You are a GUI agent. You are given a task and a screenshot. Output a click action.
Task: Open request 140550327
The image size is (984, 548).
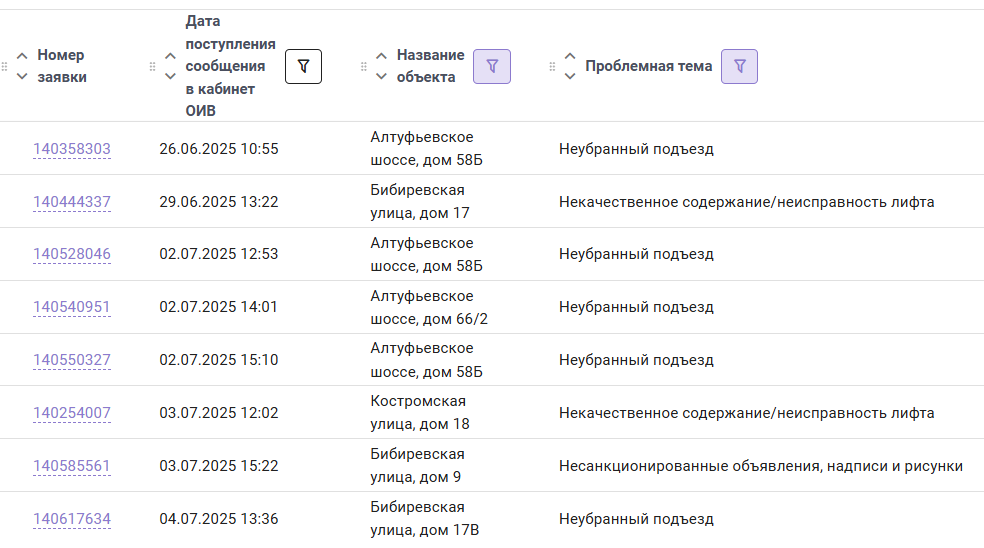[72, 360]
